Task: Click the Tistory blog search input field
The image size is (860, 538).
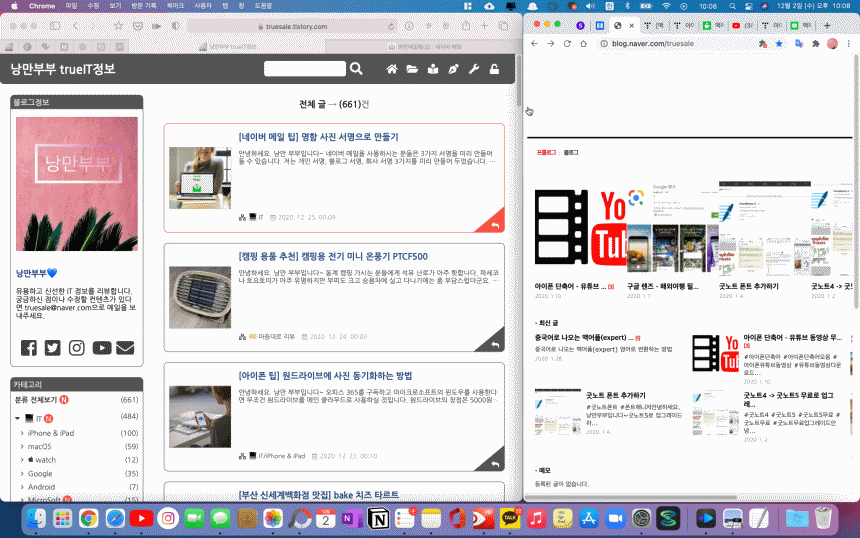Action: pos(305,69)
